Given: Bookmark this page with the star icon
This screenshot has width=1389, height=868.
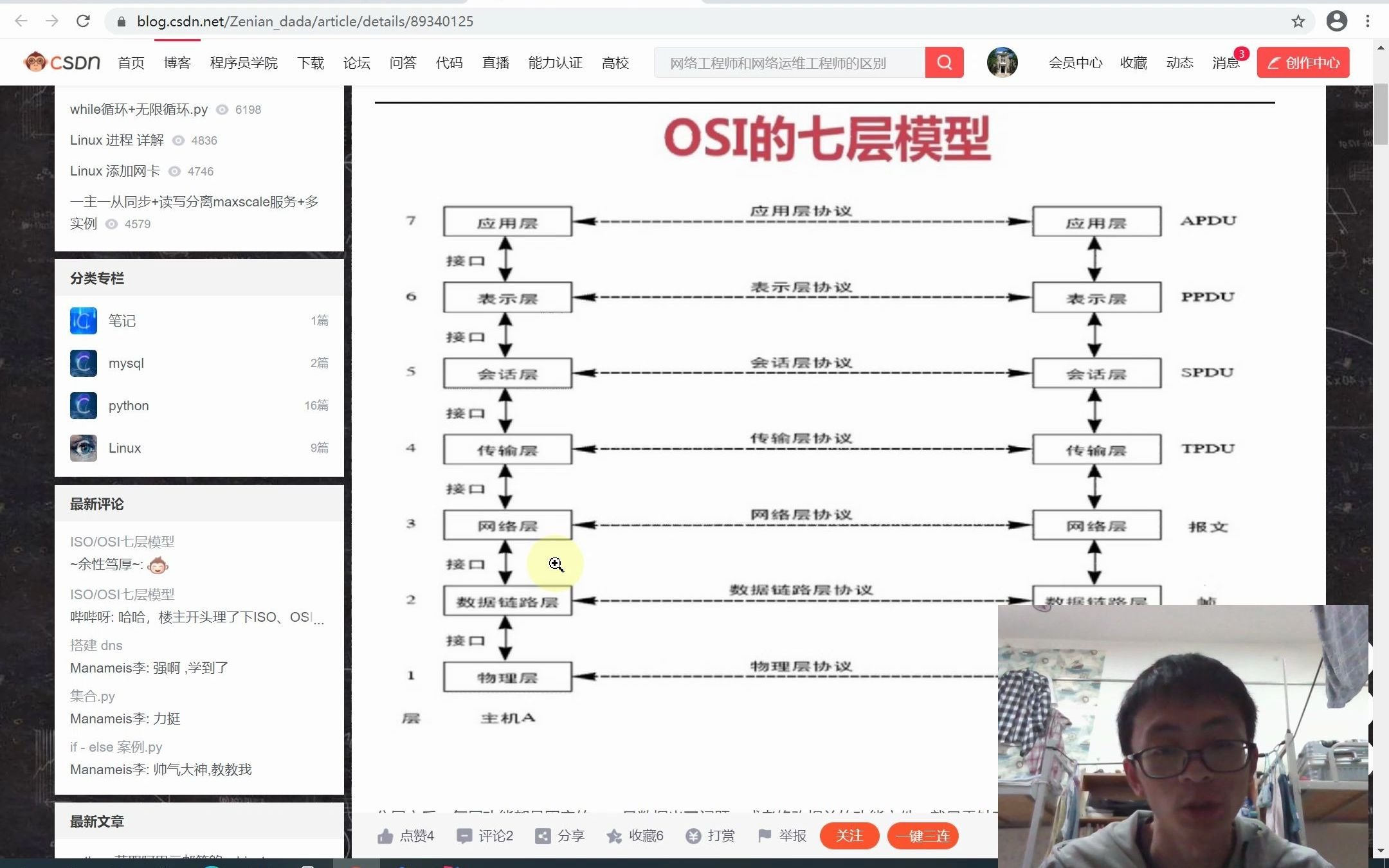Looking at the screenshot, I should [x=1298, y=21].
